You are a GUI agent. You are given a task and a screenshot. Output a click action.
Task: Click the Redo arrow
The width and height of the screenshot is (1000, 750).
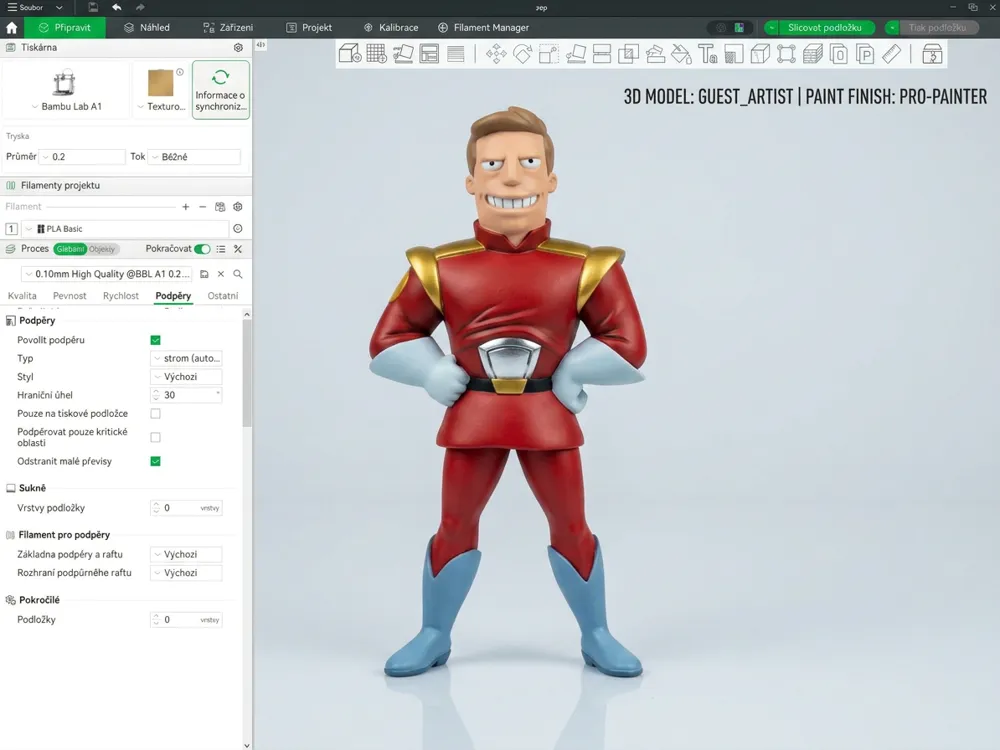(x=140, y=8)
